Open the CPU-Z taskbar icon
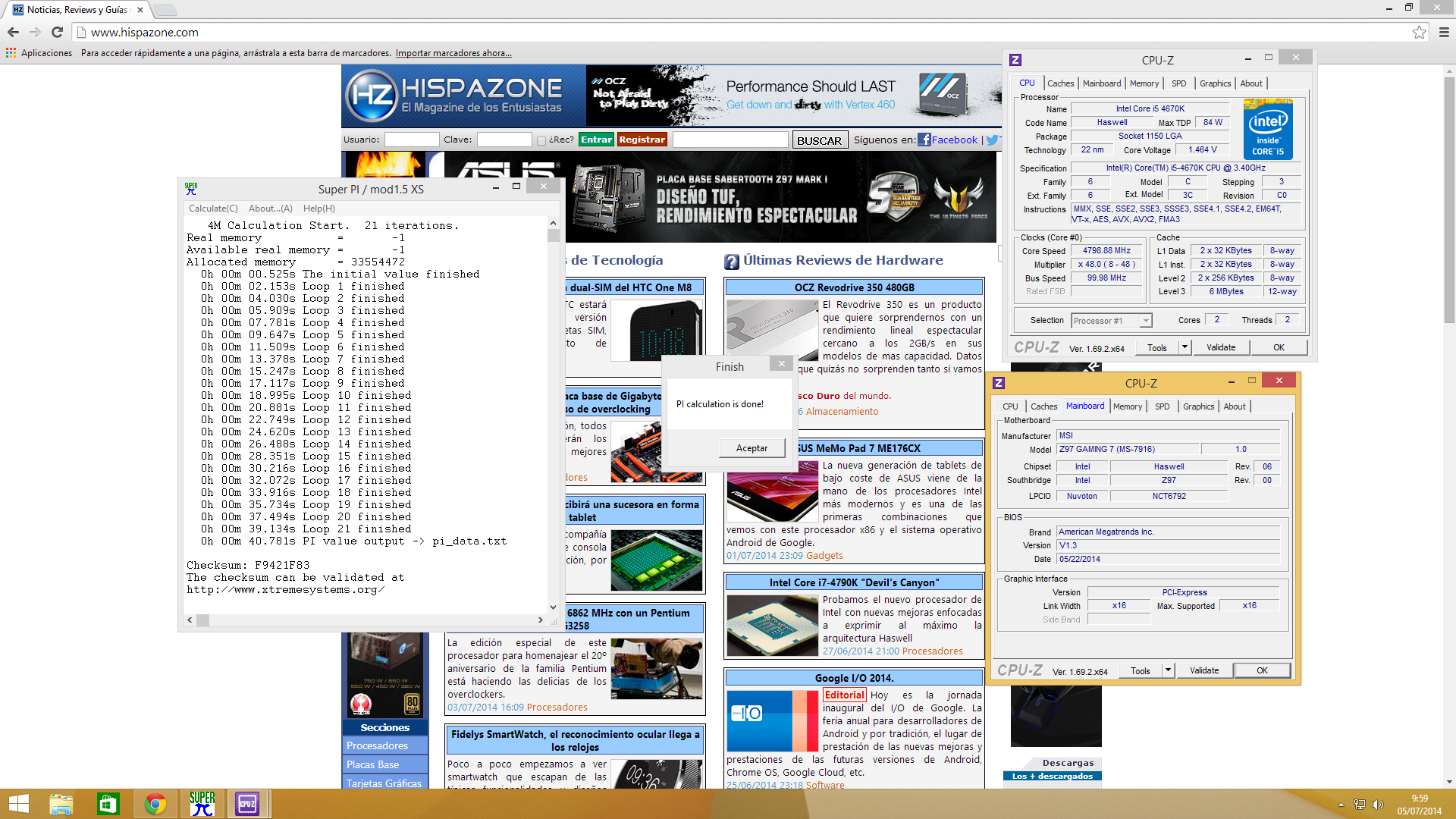 247,804
